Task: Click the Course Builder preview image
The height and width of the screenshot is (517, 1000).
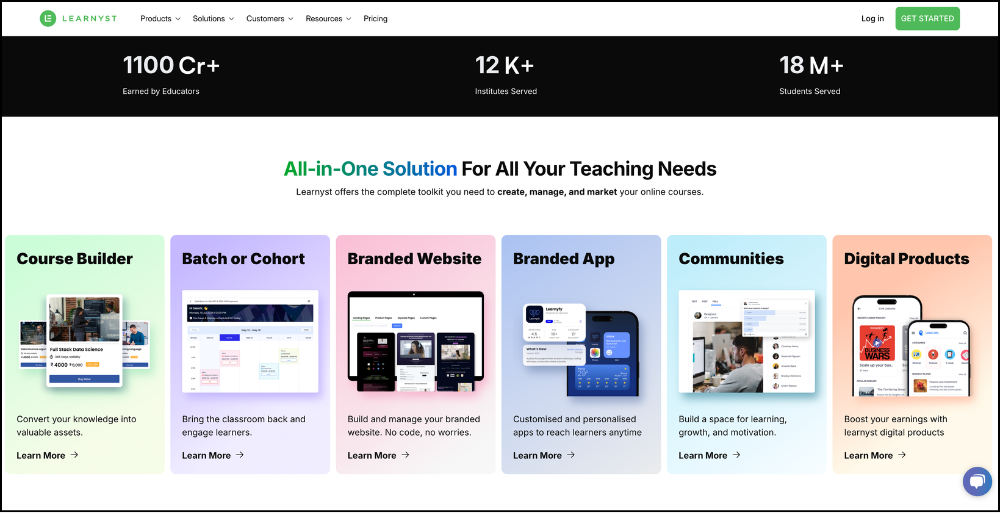Action: pyautogui.click(x=84, y=340)
